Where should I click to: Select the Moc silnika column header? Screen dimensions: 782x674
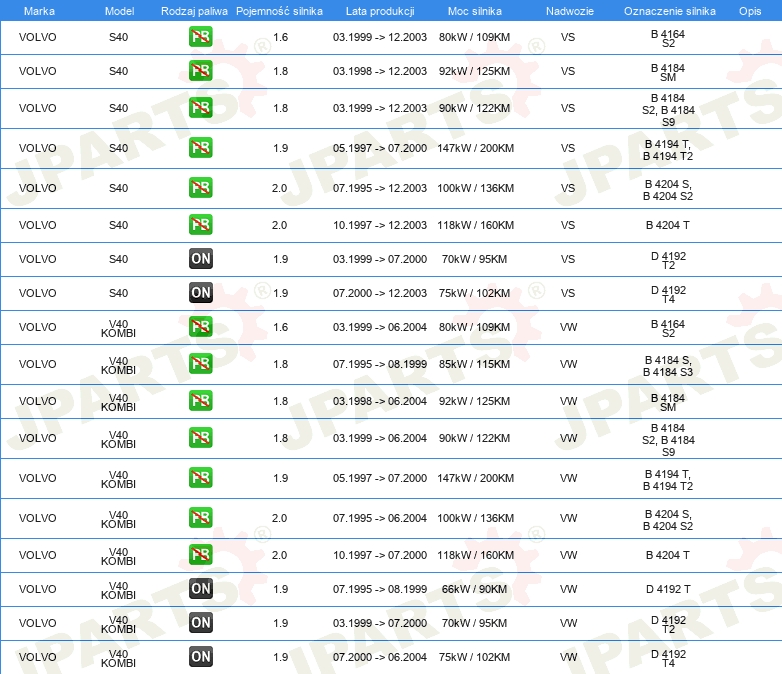[x=475, y=10]
